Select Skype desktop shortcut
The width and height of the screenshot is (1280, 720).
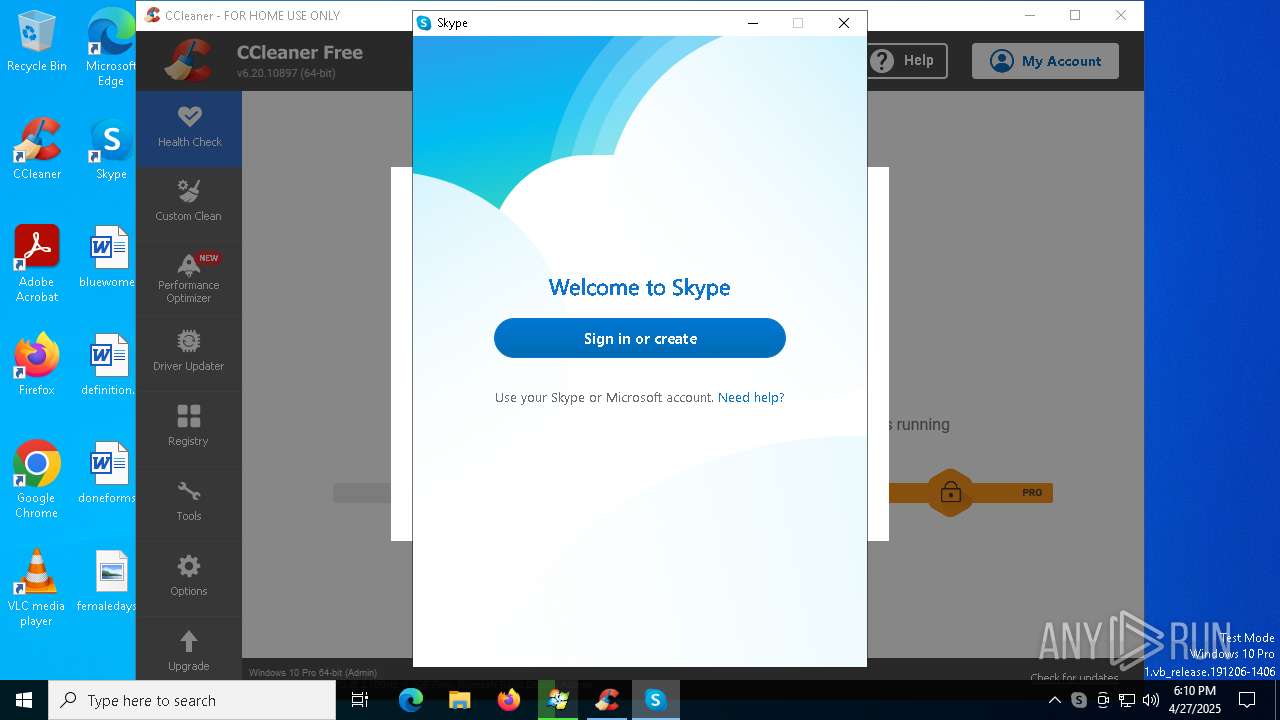tap(111, 149)
